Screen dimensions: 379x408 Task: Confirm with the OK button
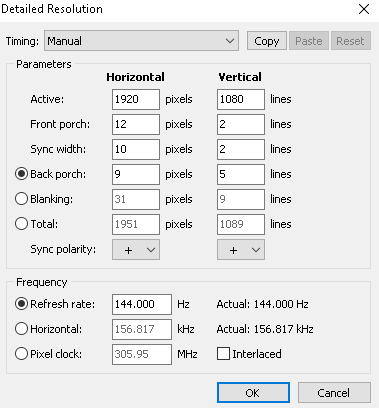click(x=253, y=393)
